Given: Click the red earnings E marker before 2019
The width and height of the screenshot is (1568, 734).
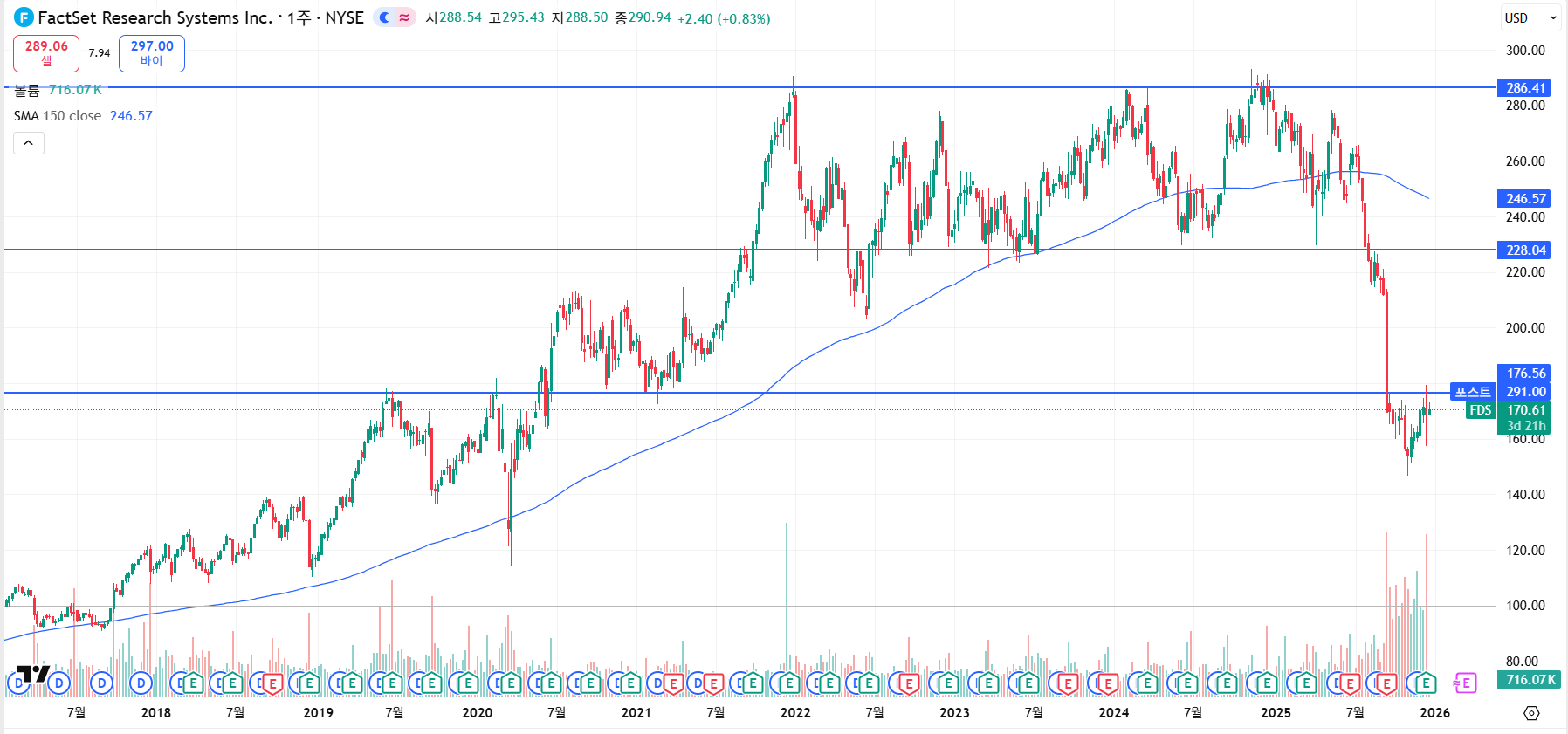Looking at the screenshot, I should tap(272, 683).
